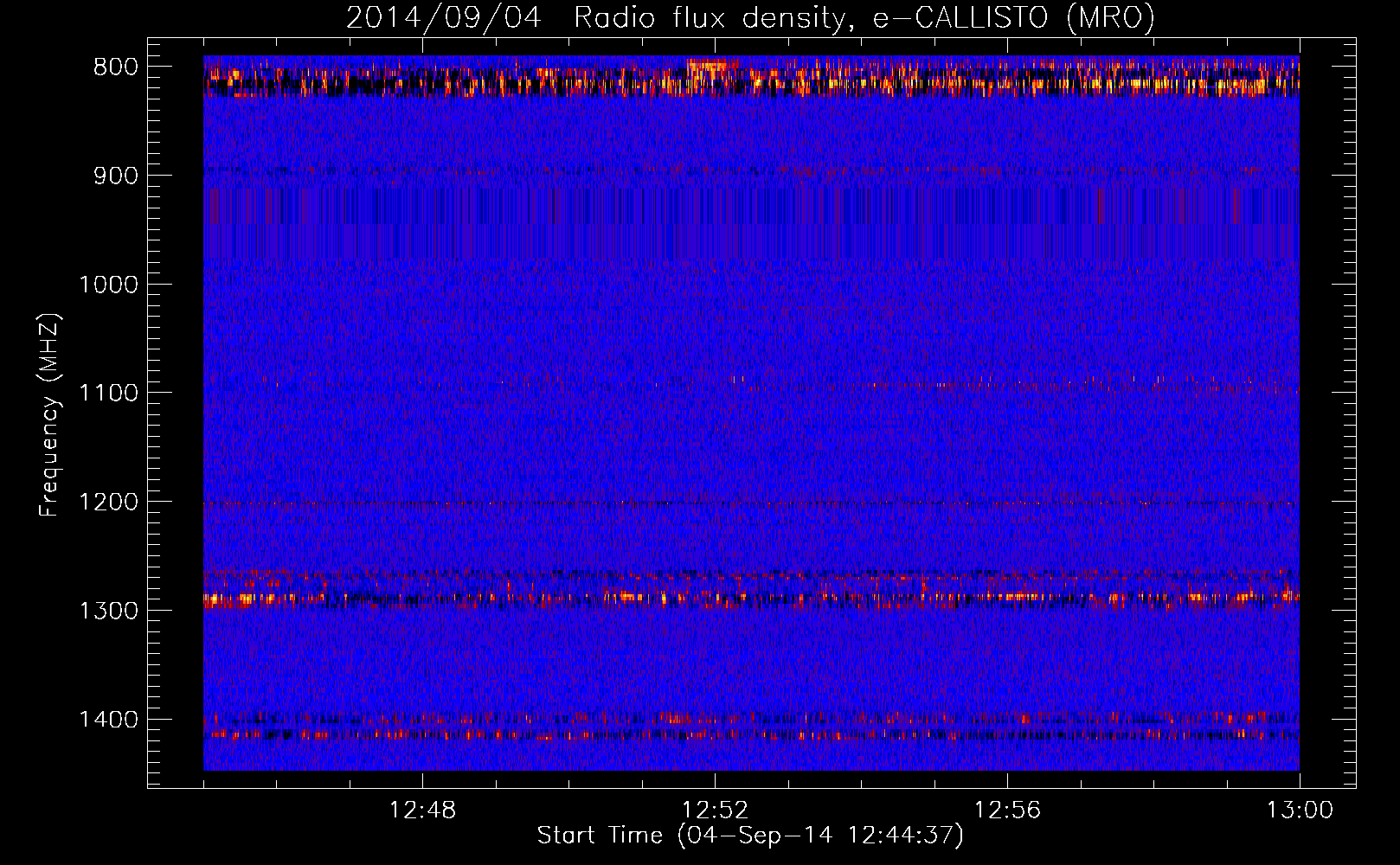Click the 1400 frequency tick label
The image size is (1400, 865).
[x=109, y=720]
